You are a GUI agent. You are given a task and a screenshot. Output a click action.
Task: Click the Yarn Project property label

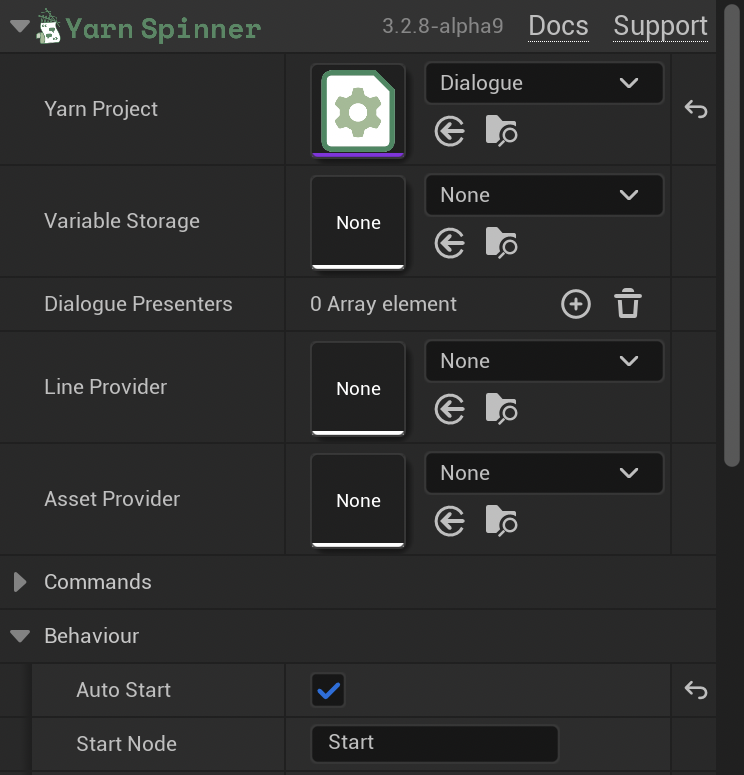click(101, 109)
